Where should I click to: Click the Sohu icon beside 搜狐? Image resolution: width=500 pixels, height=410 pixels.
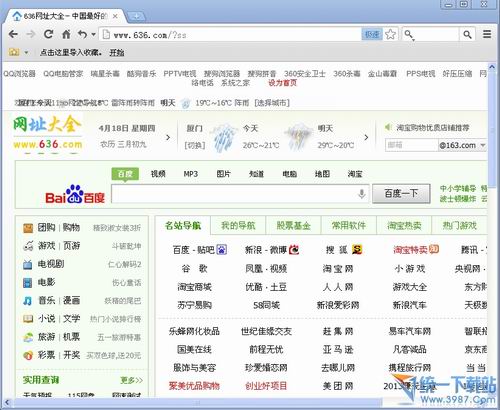[357, 250]
